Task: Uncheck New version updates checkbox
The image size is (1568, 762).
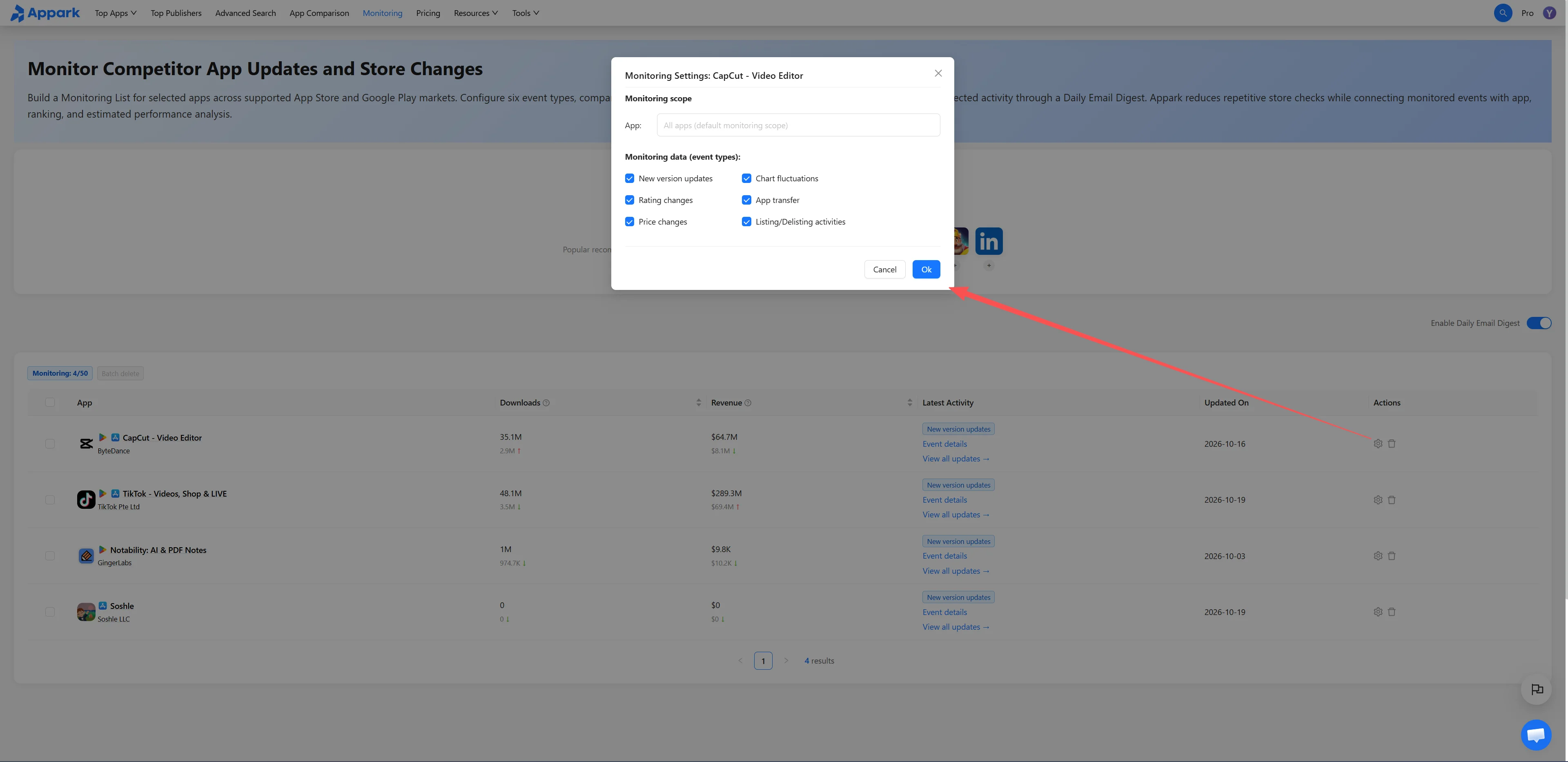Action: [x=629, y=178]
